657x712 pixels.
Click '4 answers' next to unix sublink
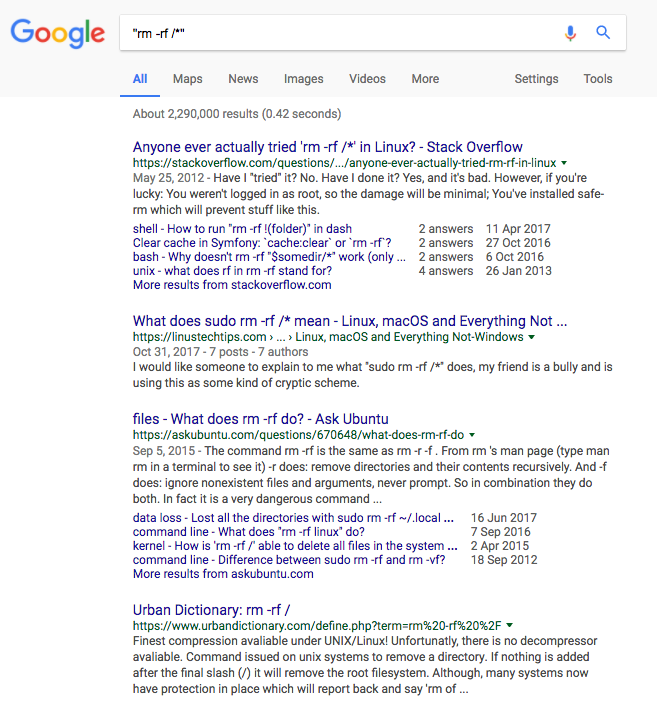pyautogui.click(x=446, y=271)
